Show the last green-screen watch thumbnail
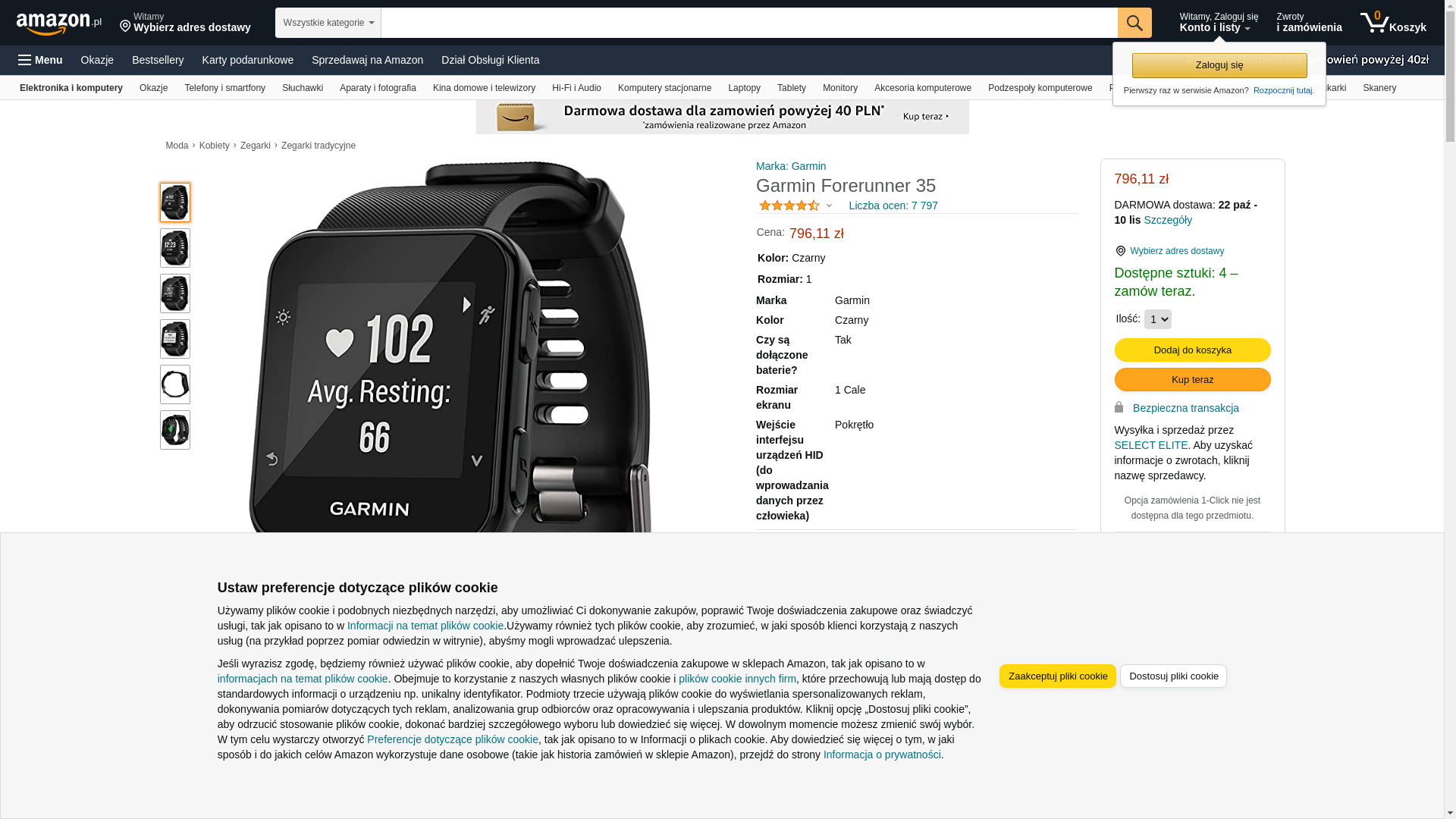 (x=175, y=430)
